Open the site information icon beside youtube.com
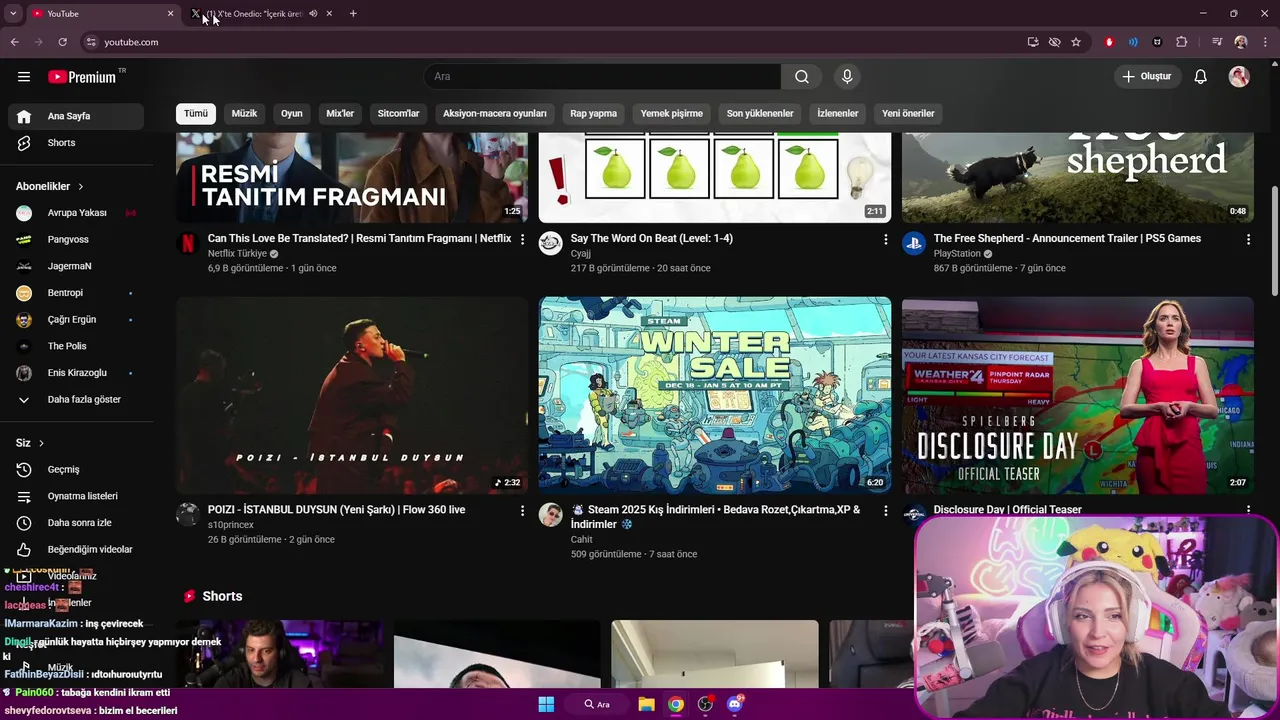This screenshot has height=720, width=1280. (x=91, y=42)
